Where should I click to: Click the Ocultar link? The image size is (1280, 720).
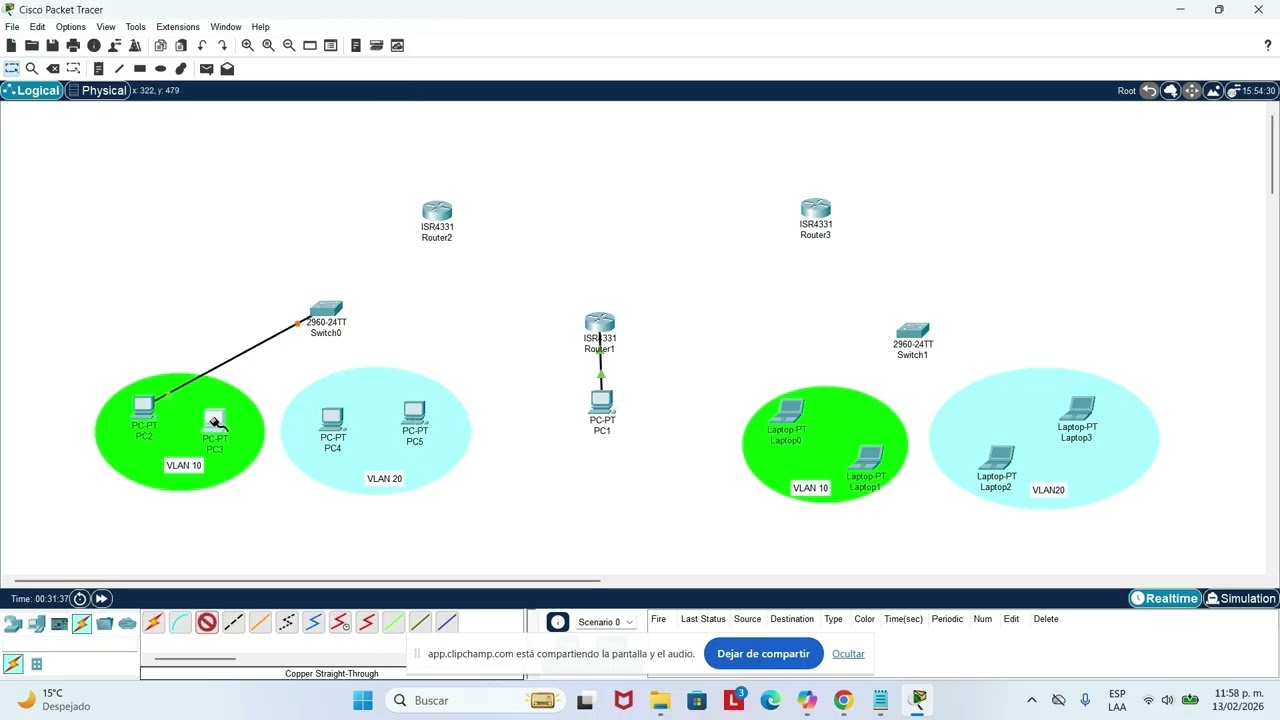tap(848, 654)
